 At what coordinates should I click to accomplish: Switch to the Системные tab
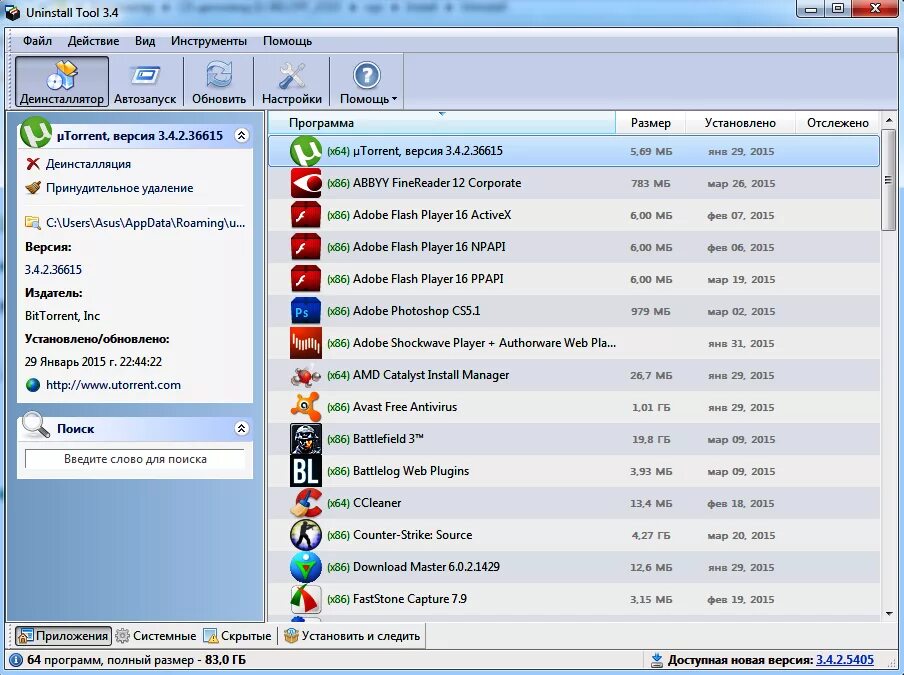tap(156, 636)
